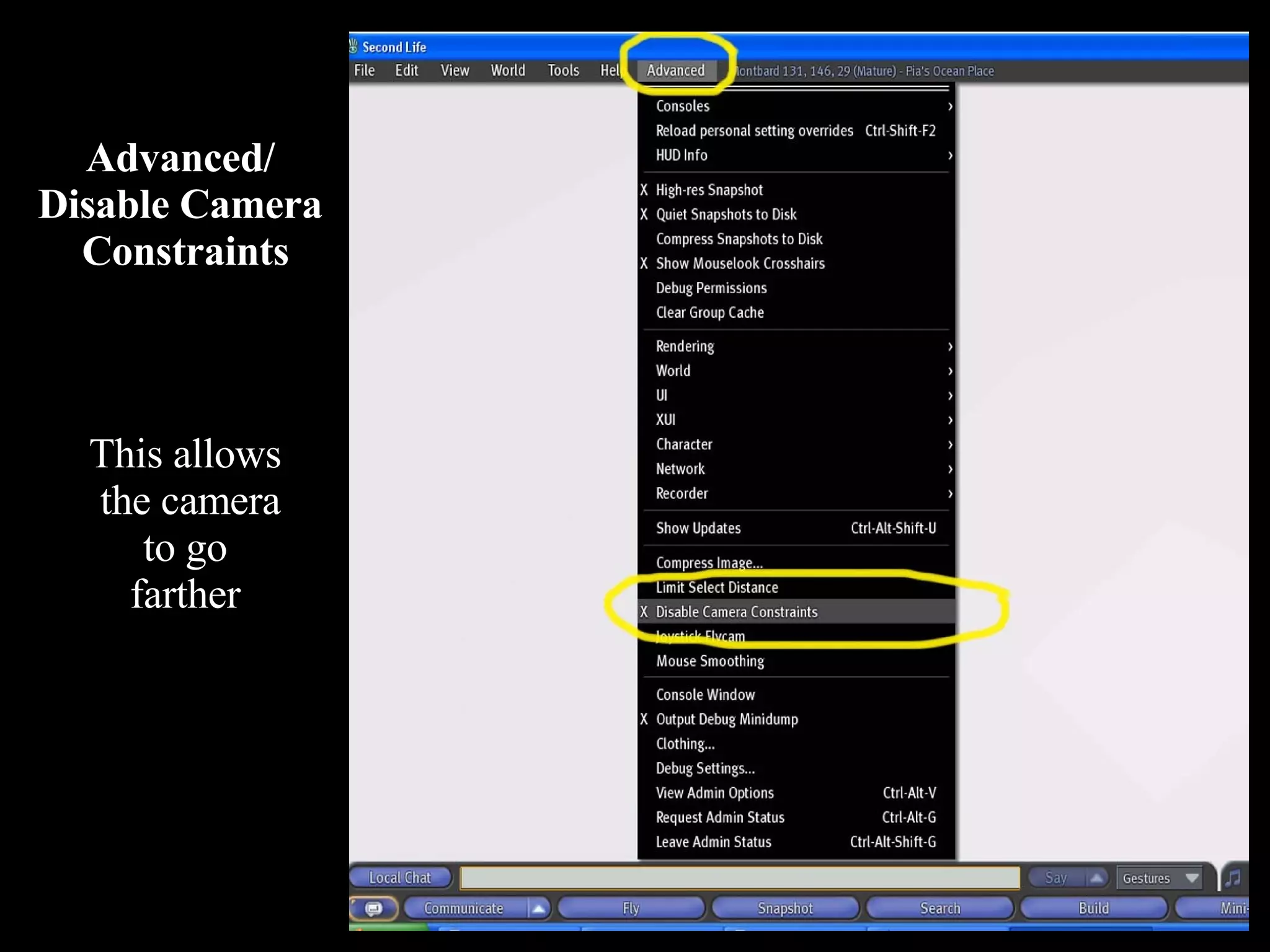This screenshot has width=1270, height=952.
Task: Click the Build button
Action: coord(1094,909)
